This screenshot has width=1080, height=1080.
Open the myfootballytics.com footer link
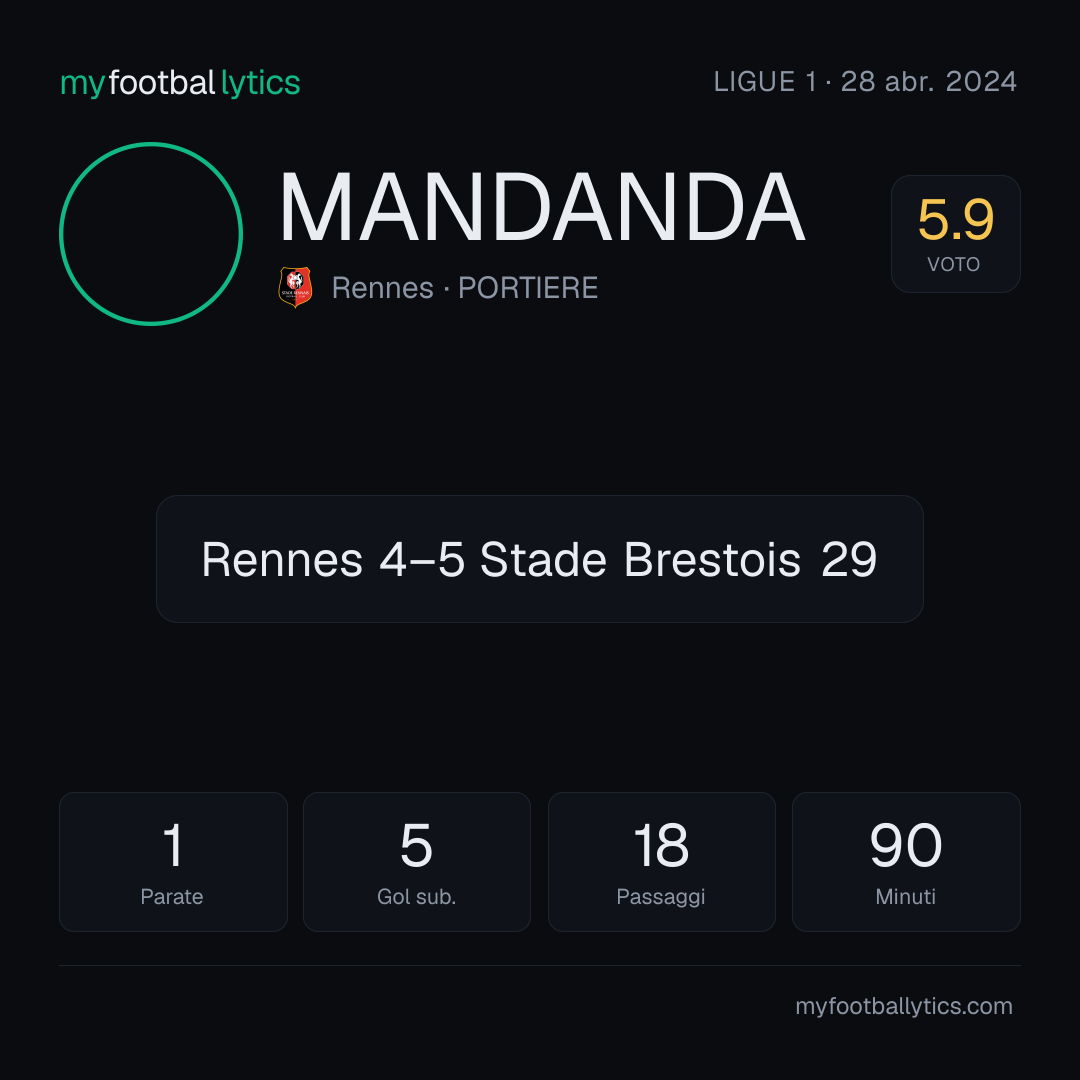click(x=904, y=1006)
